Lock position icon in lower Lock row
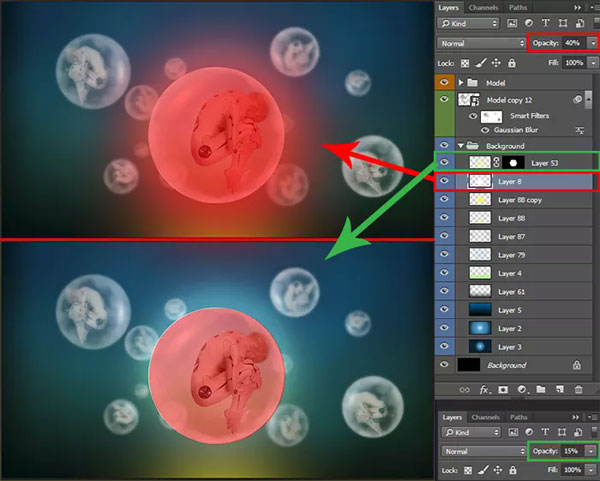The width and height of the screenshot is (600, 481). tap(497, 470)
